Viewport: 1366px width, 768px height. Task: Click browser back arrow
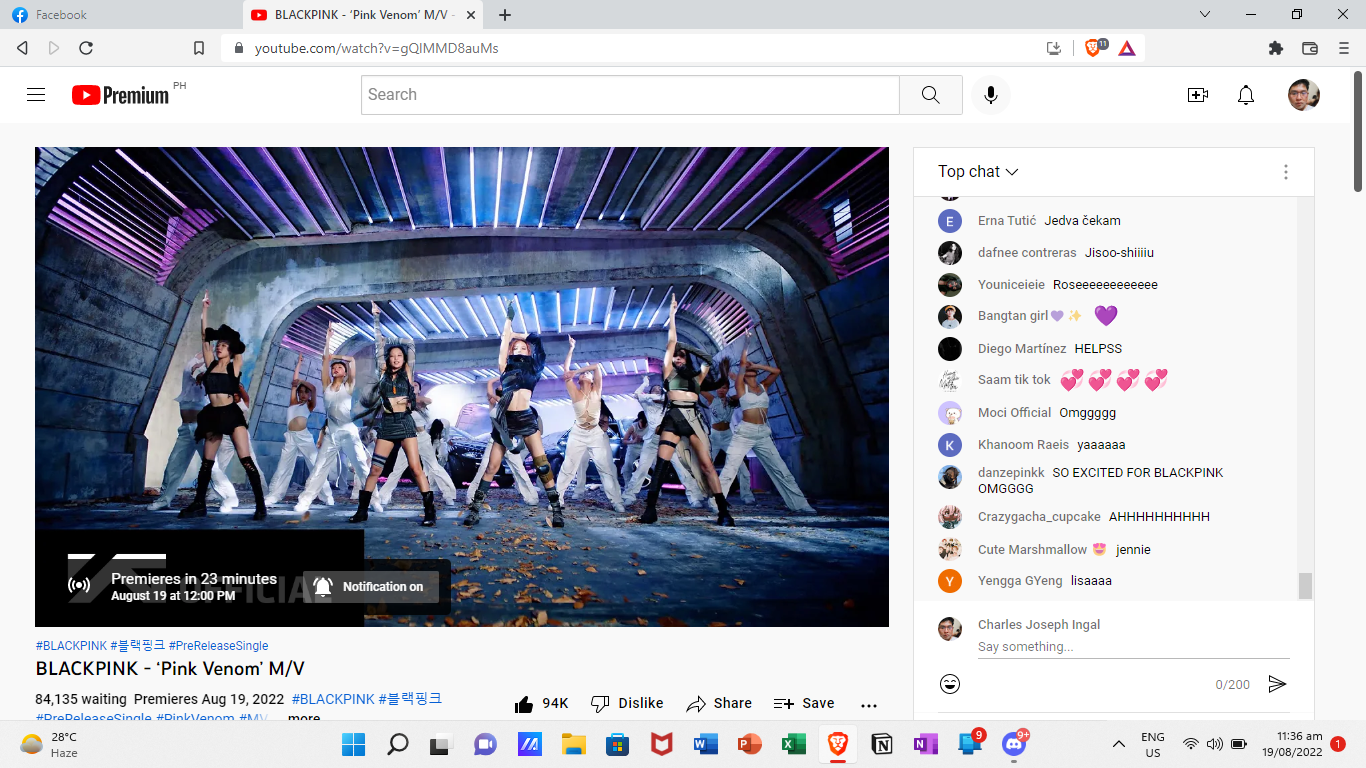(22, 48)
